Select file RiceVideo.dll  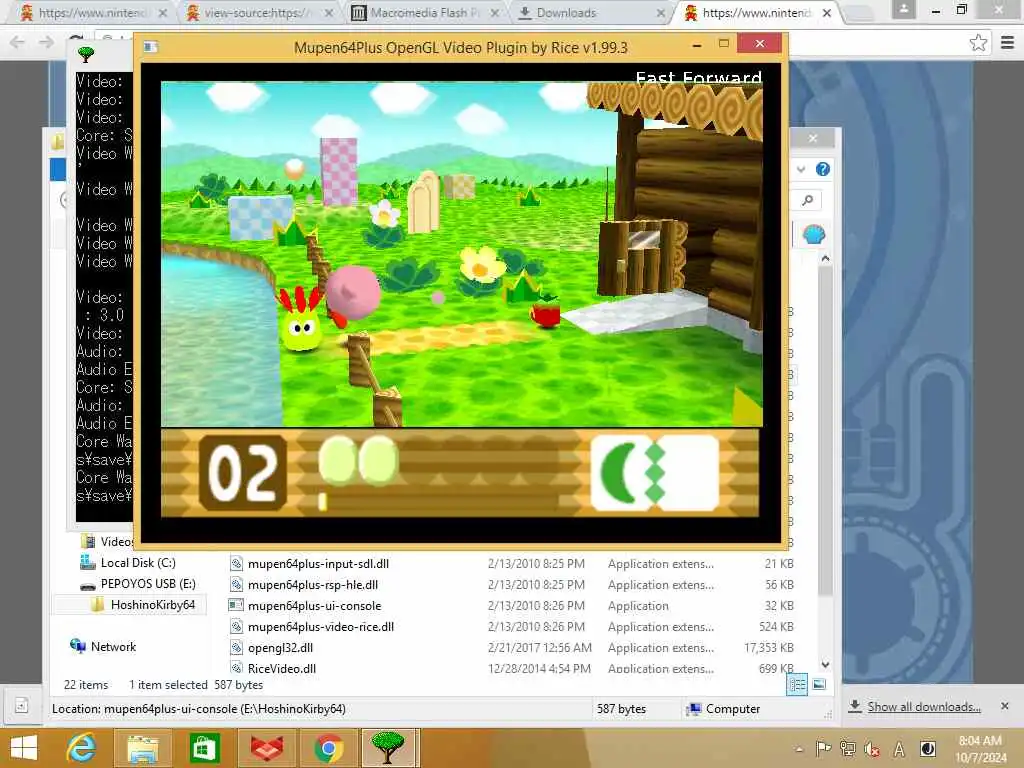281,668
